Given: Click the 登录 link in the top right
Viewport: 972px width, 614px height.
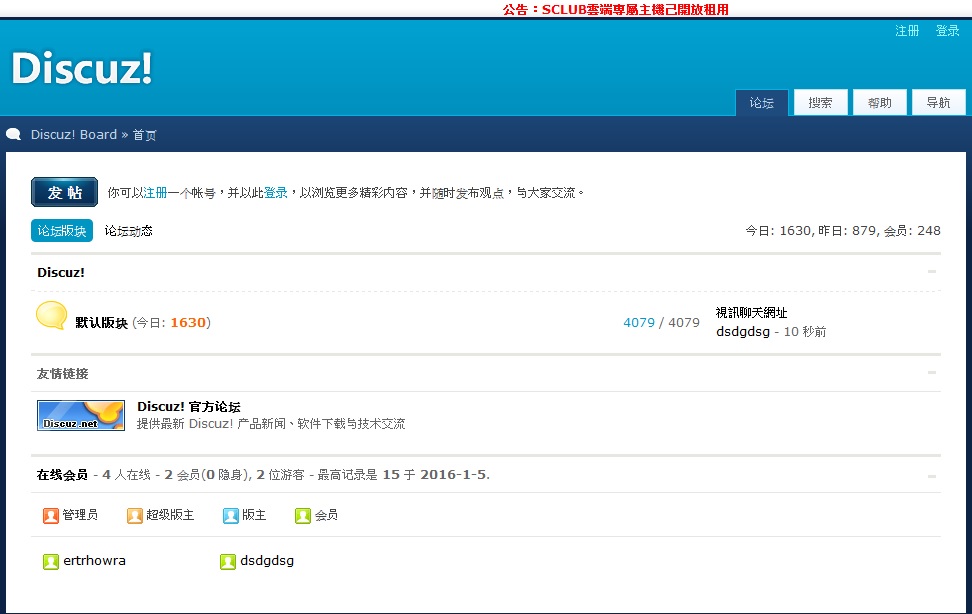Looking at the screenshot, I should tap(947, 30).
